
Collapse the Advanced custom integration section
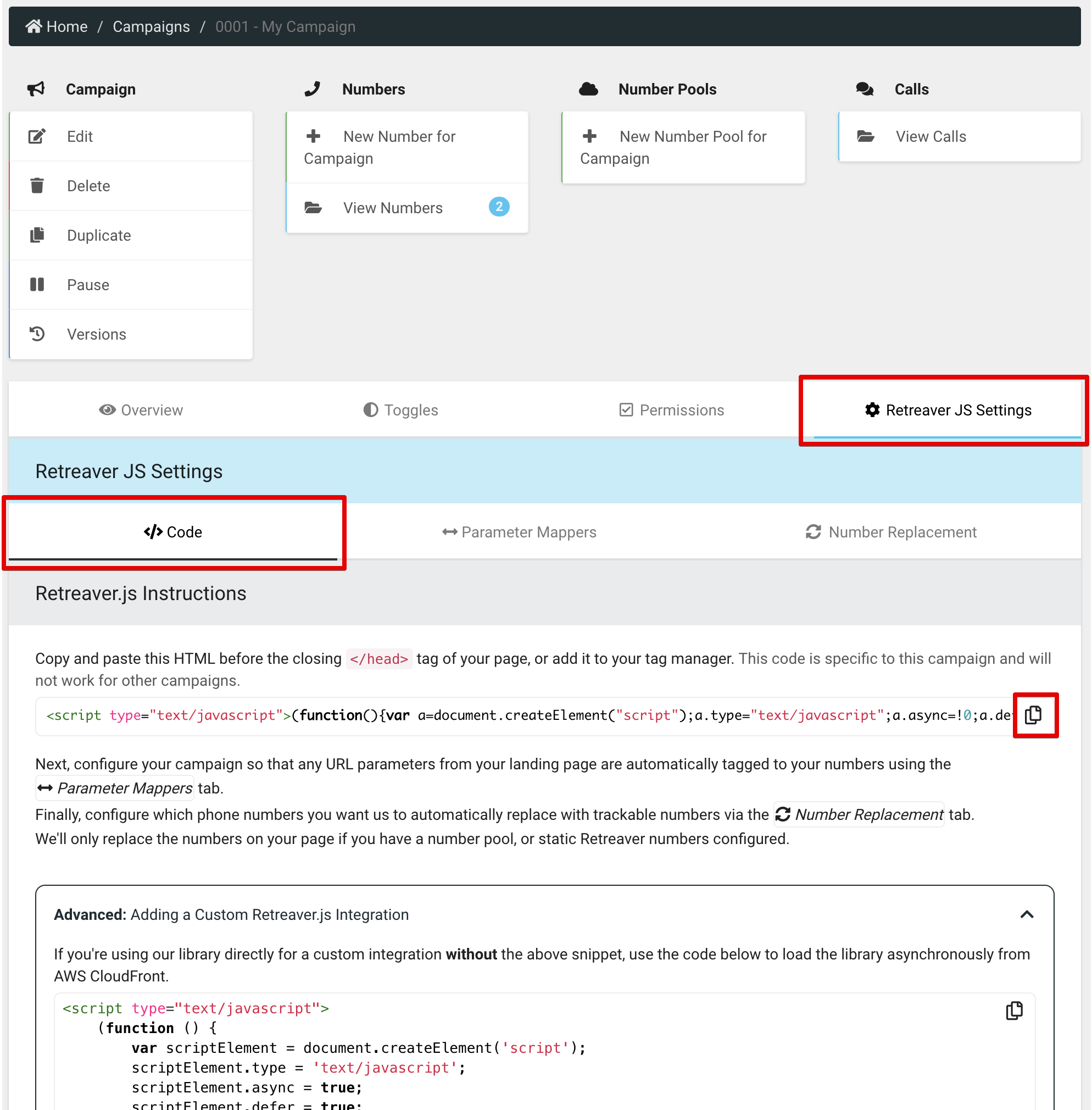tap(1027, 914)
